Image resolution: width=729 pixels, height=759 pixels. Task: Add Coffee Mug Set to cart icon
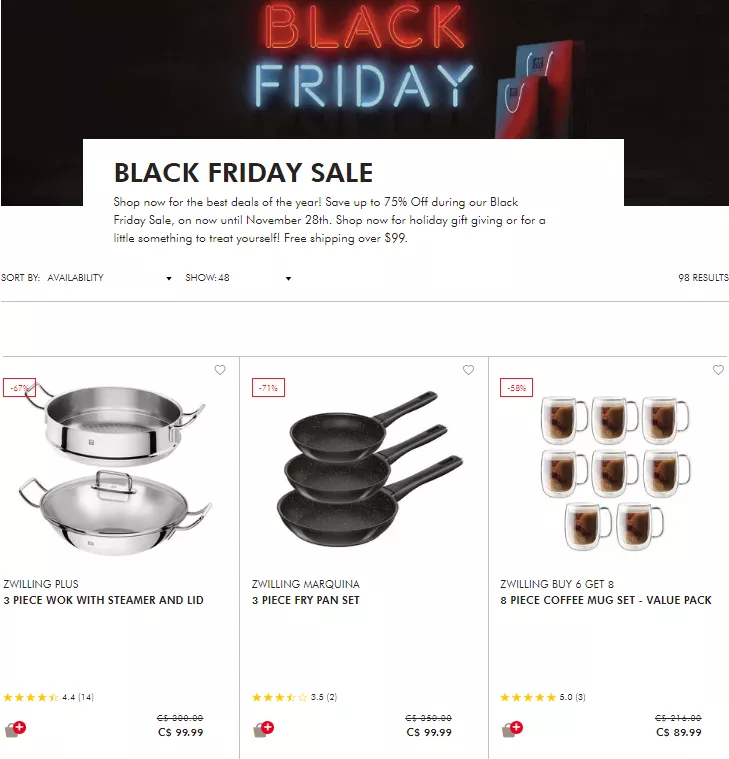pos(512,729)
